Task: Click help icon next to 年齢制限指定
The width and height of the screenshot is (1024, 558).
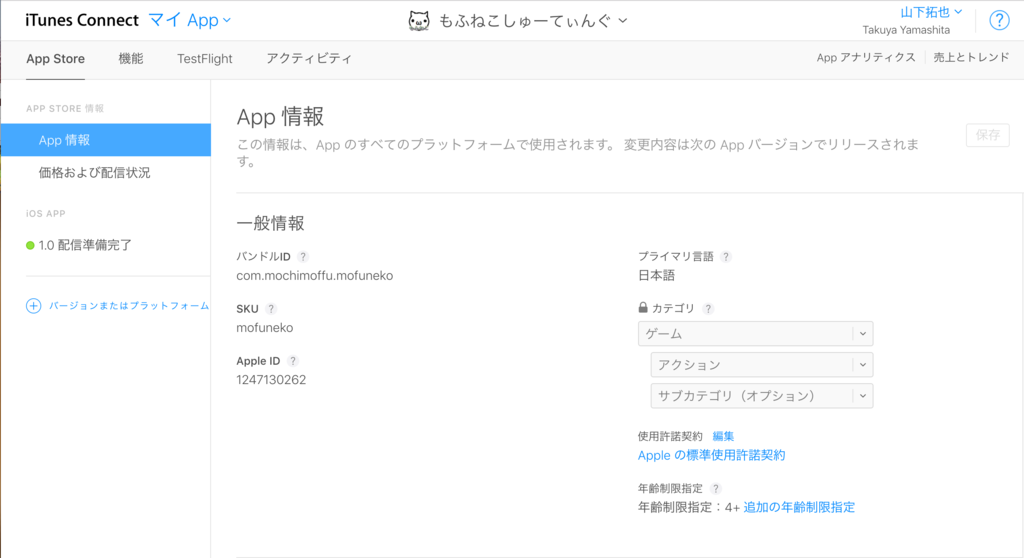Action: pos(716,489)
